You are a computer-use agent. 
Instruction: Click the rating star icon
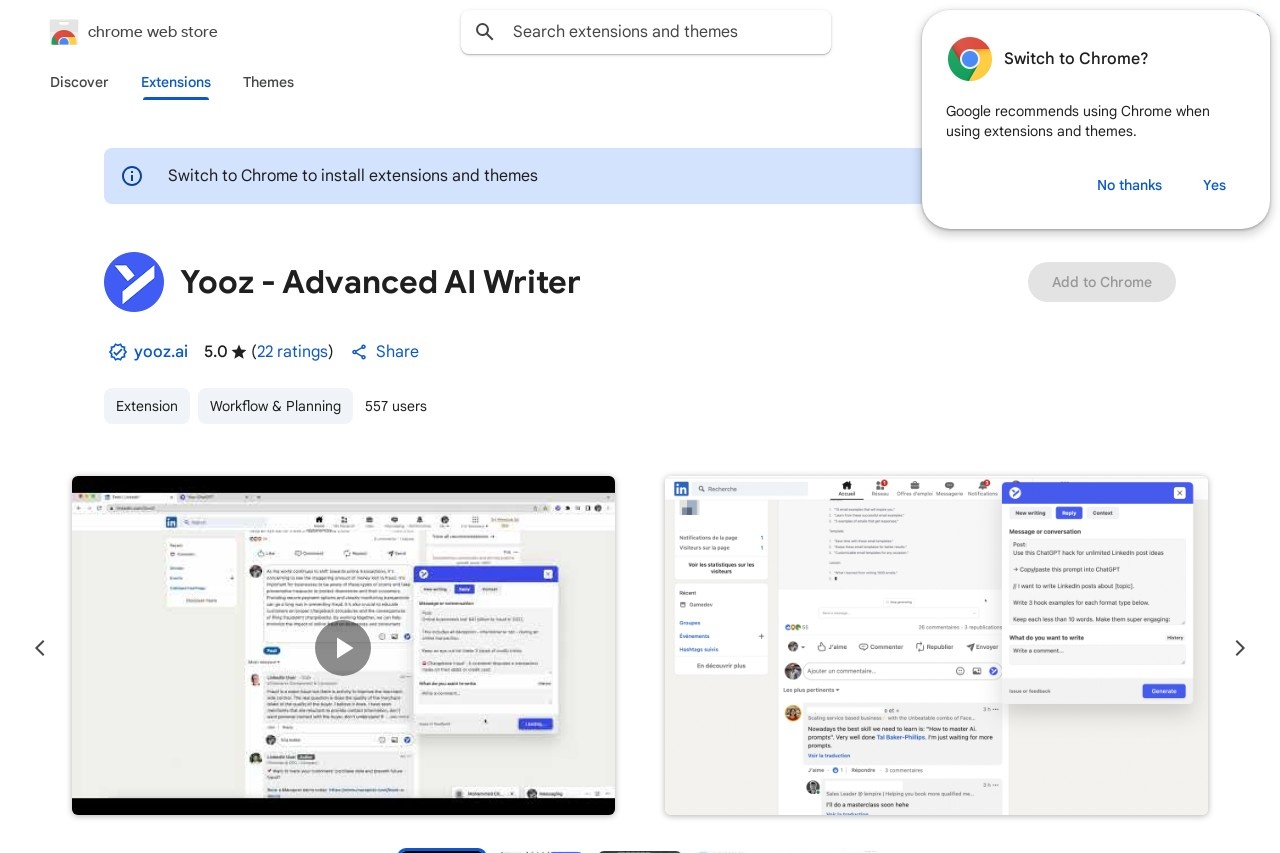click(x=239, y=352)
